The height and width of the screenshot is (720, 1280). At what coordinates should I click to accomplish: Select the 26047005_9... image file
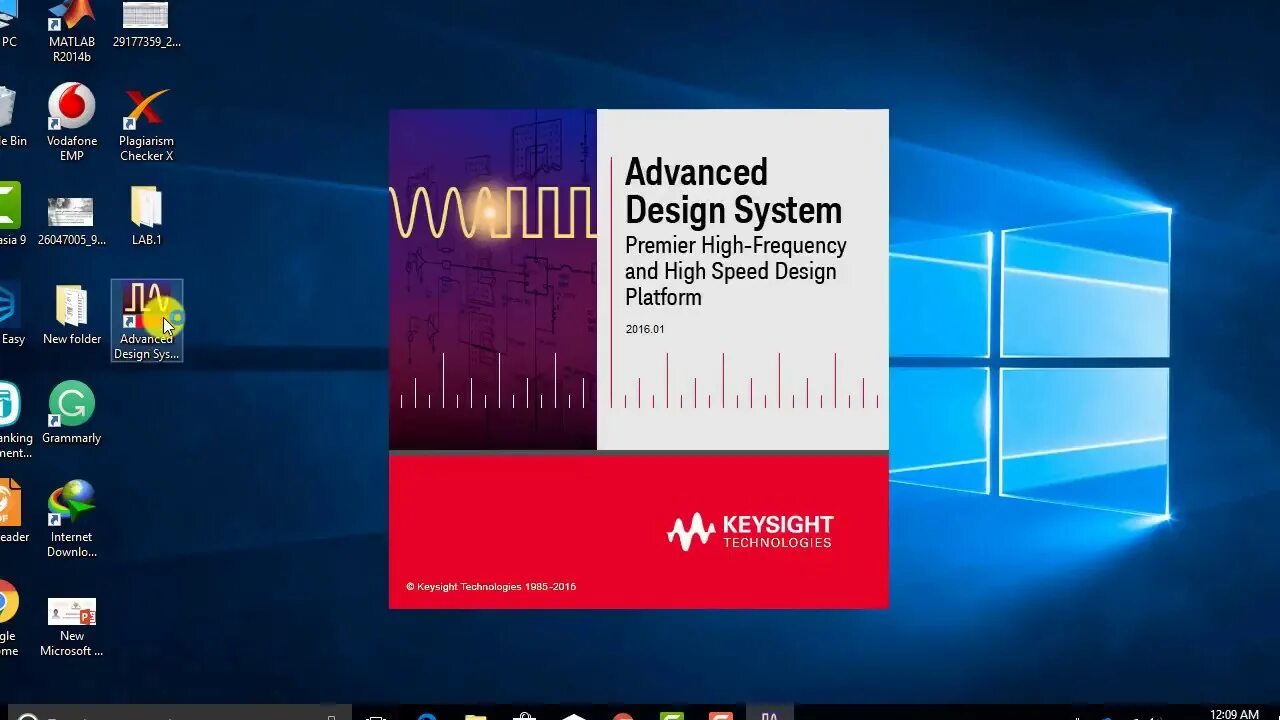click(72, 221)
